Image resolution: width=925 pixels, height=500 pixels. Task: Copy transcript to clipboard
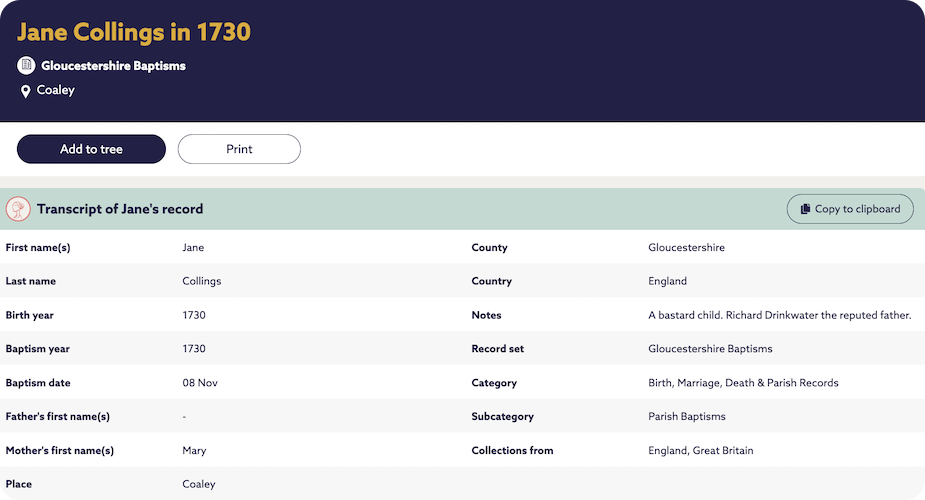point(850,209)
